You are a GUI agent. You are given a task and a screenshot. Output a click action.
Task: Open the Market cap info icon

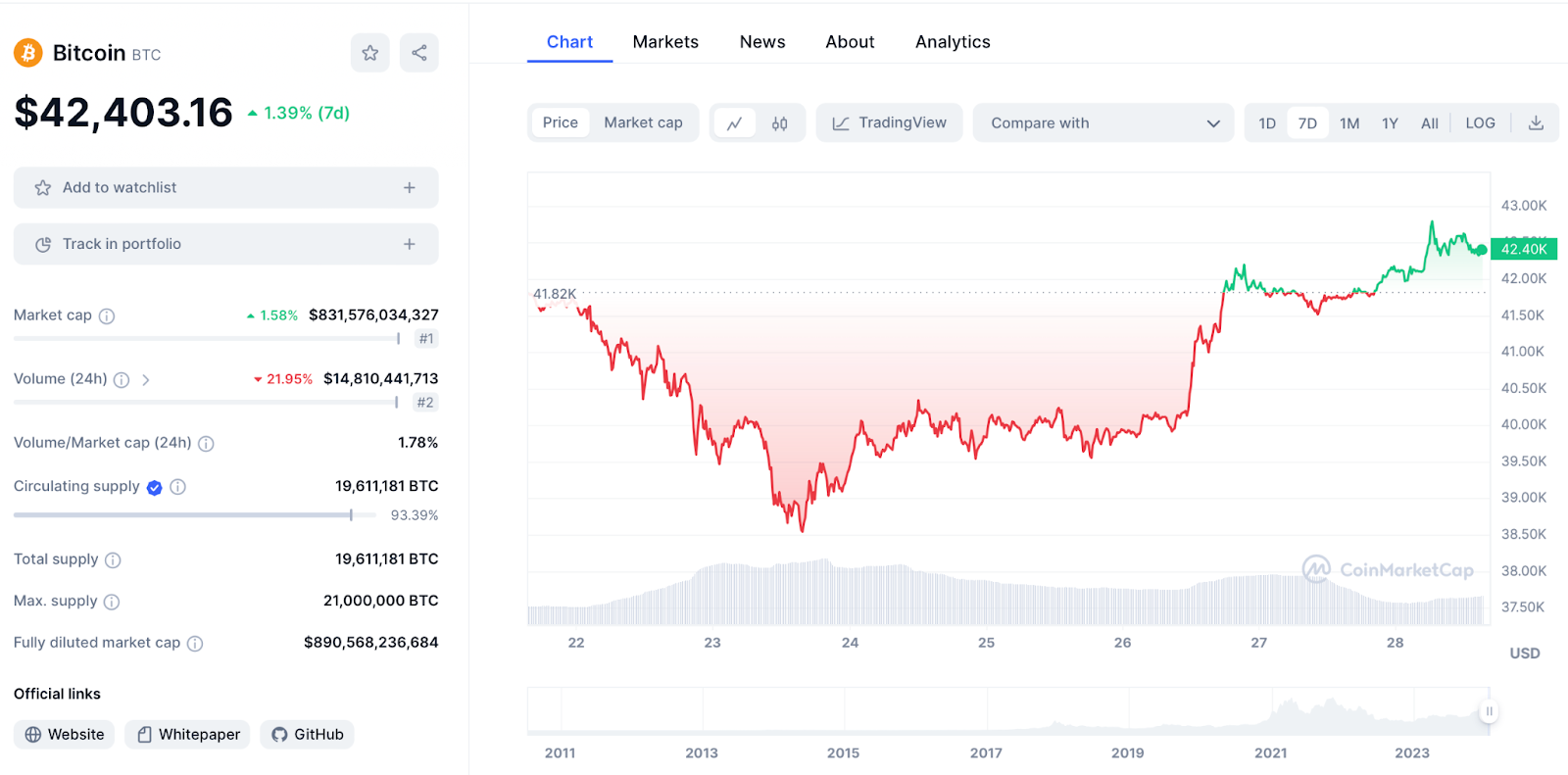click(x=107, y=316)
